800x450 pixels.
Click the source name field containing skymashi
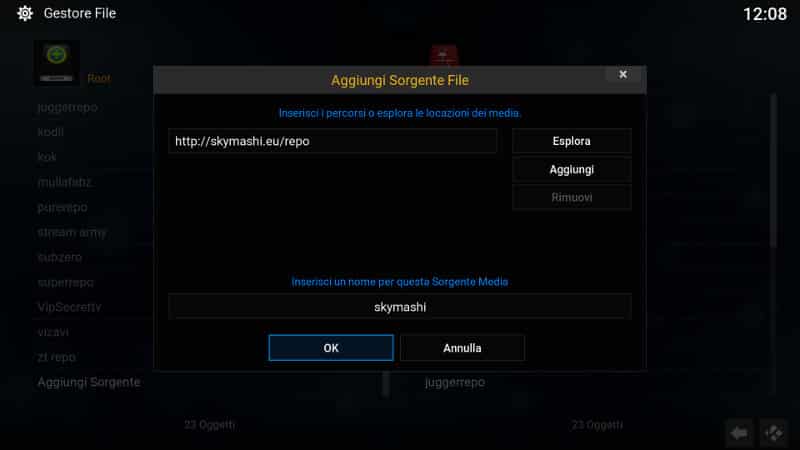399,307
